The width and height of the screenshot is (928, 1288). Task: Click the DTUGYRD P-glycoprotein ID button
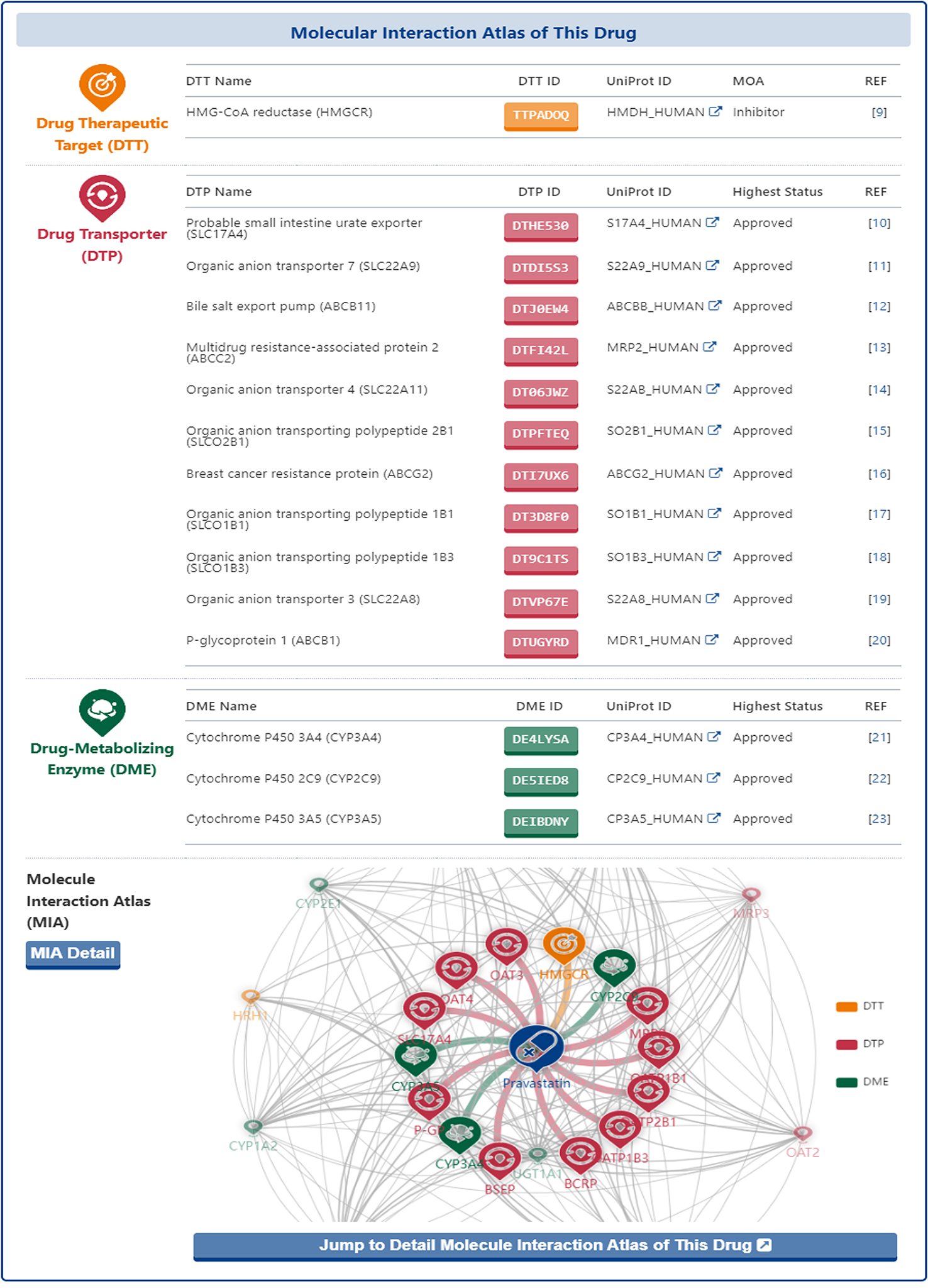541,643
